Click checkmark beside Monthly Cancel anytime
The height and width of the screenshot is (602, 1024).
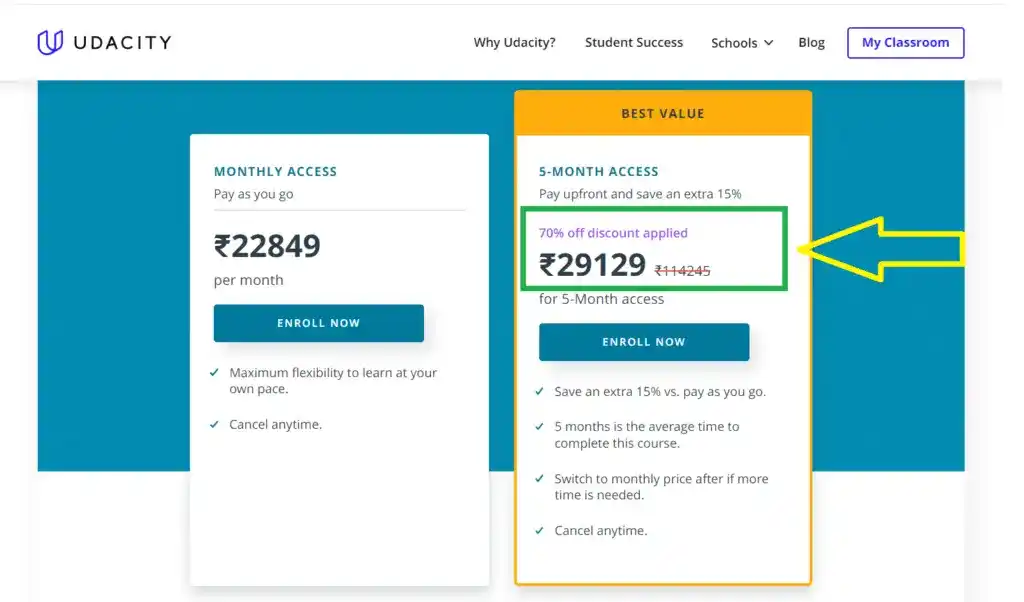pos(215,424)
